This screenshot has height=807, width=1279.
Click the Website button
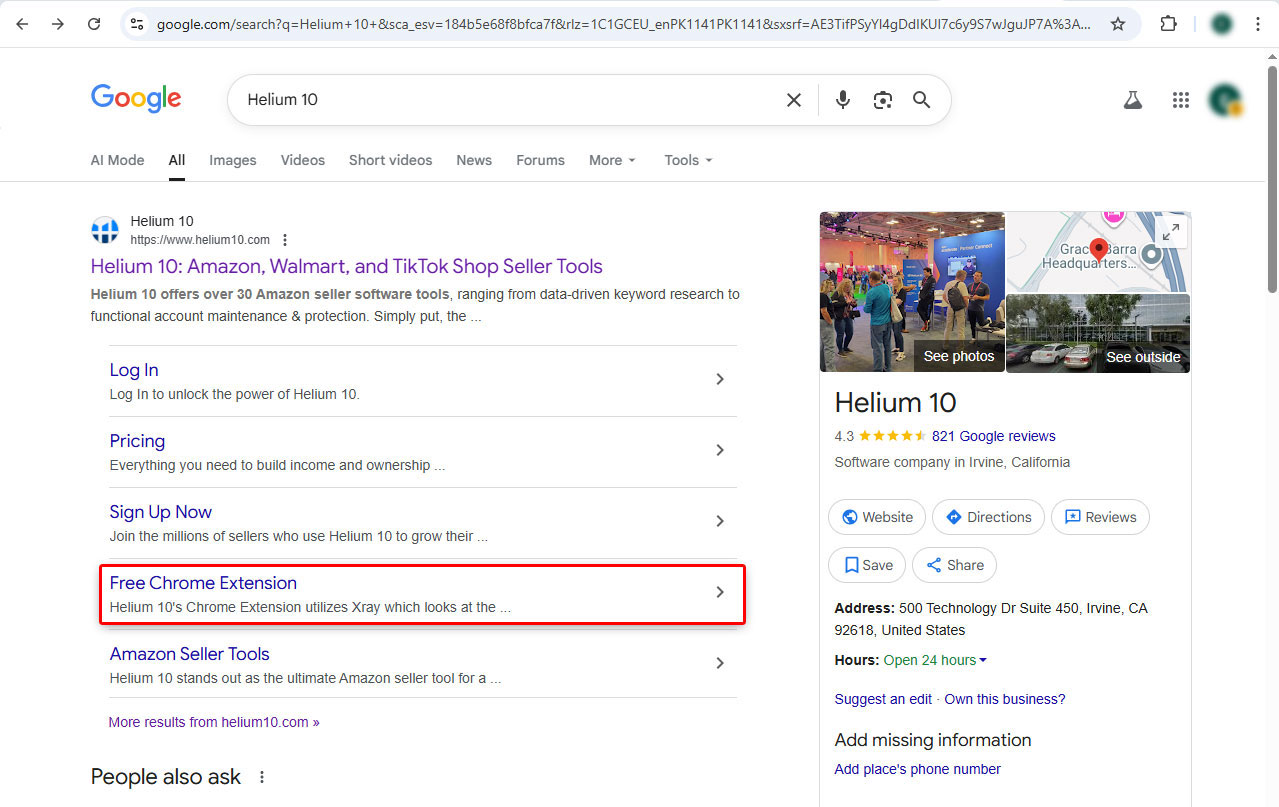tap(877, 517)
